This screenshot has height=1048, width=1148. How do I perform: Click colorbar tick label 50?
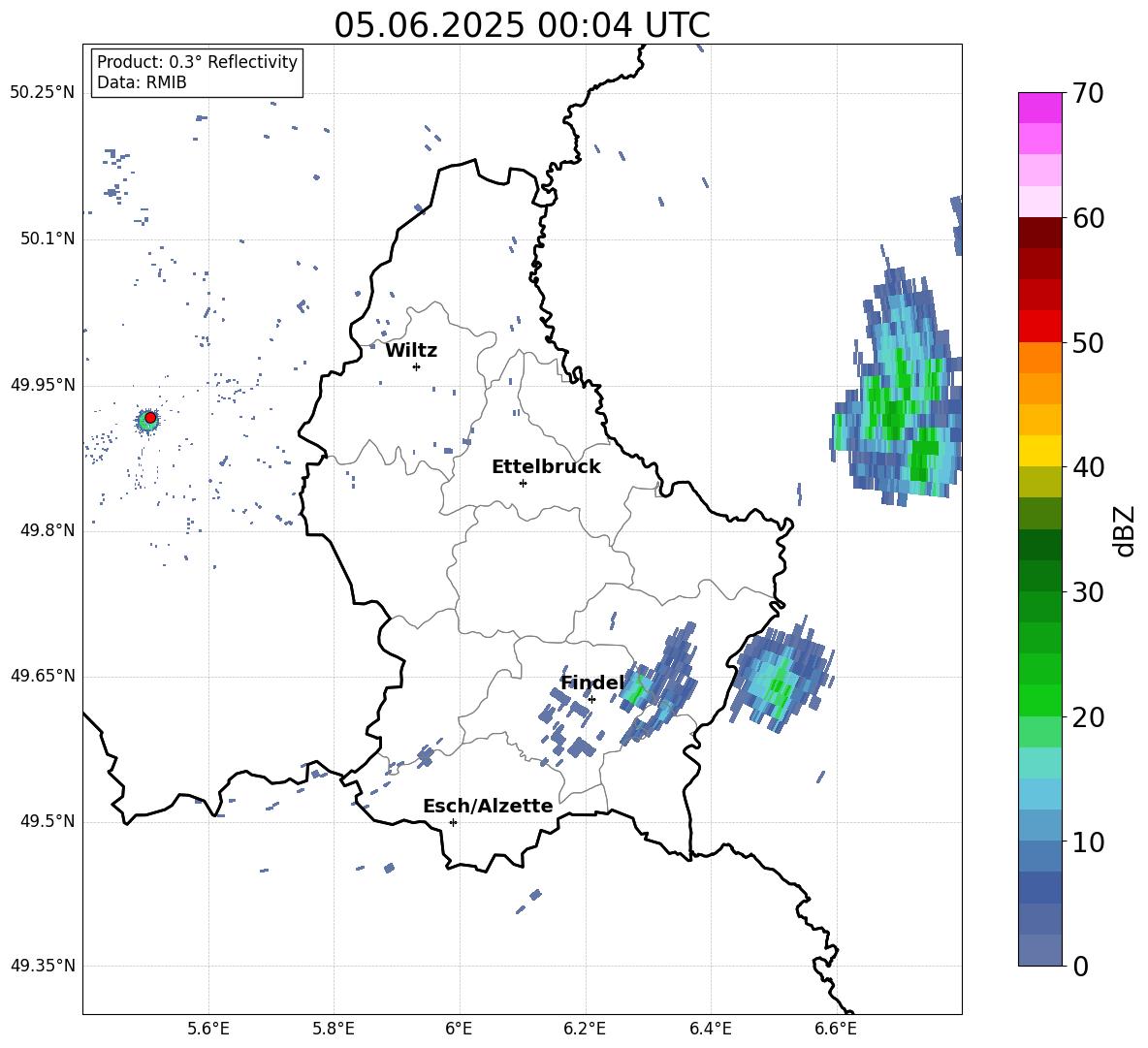(1087, 342)
